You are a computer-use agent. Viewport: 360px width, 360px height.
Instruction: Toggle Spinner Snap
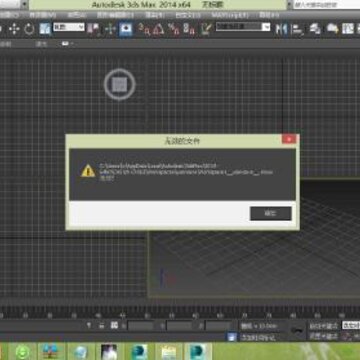click(x=189, y=29)
